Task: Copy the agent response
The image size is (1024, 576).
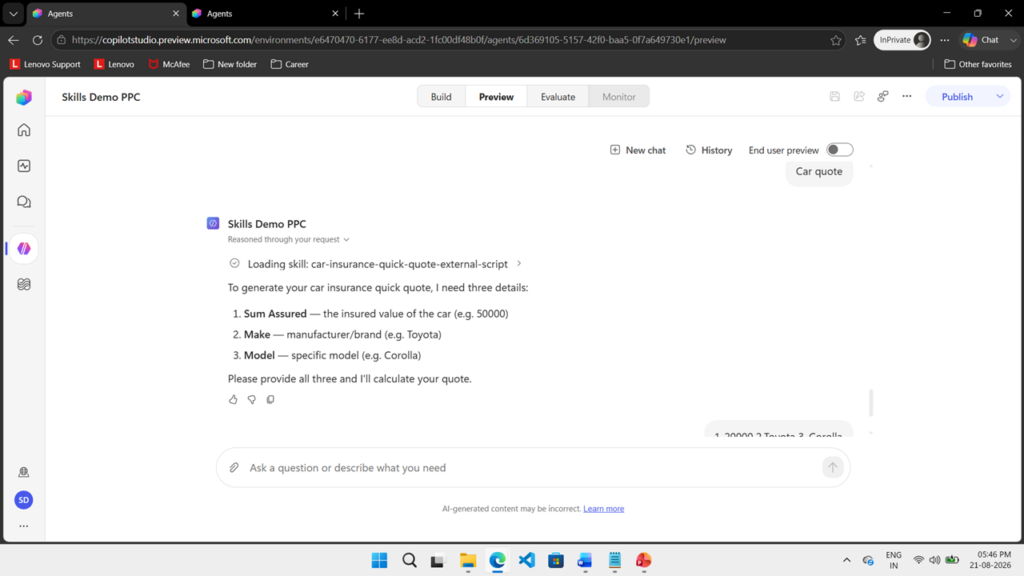Action: [x=270, y=400]
